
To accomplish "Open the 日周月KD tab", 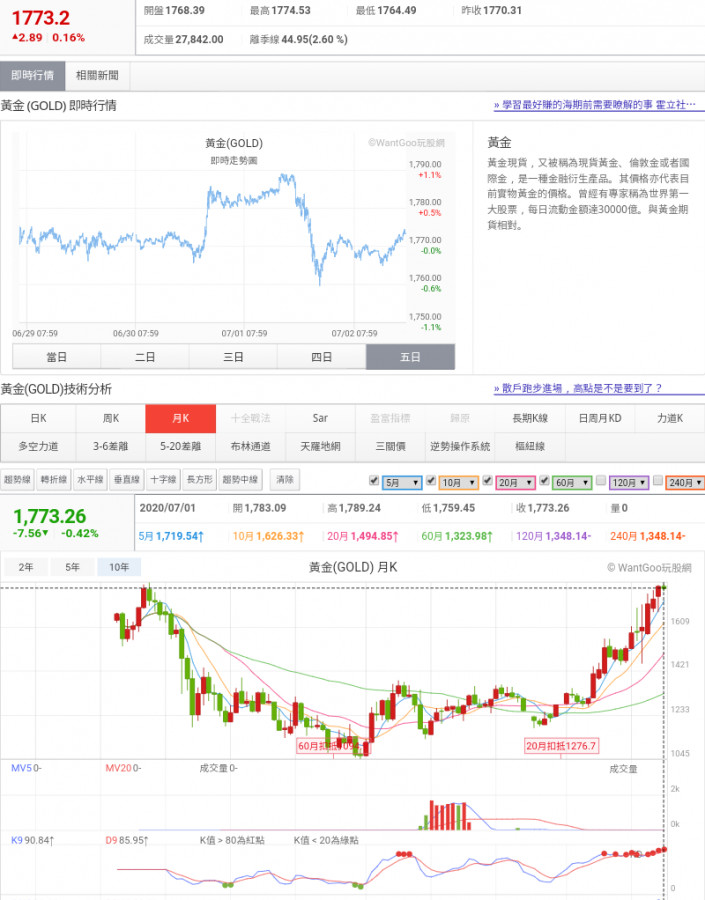I will pos(601,418).
